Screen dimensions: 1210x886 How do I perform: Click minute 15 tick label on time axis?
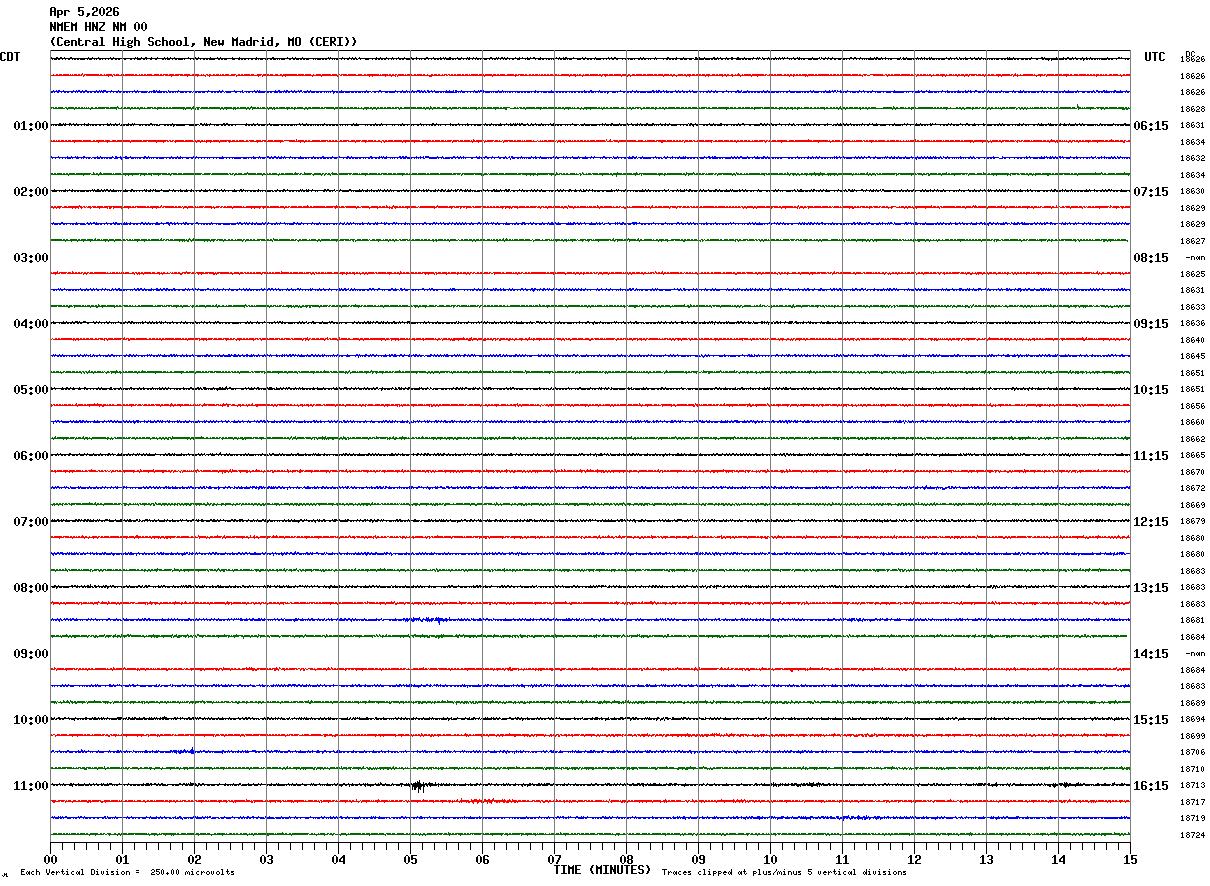[x=1130, y=860]
